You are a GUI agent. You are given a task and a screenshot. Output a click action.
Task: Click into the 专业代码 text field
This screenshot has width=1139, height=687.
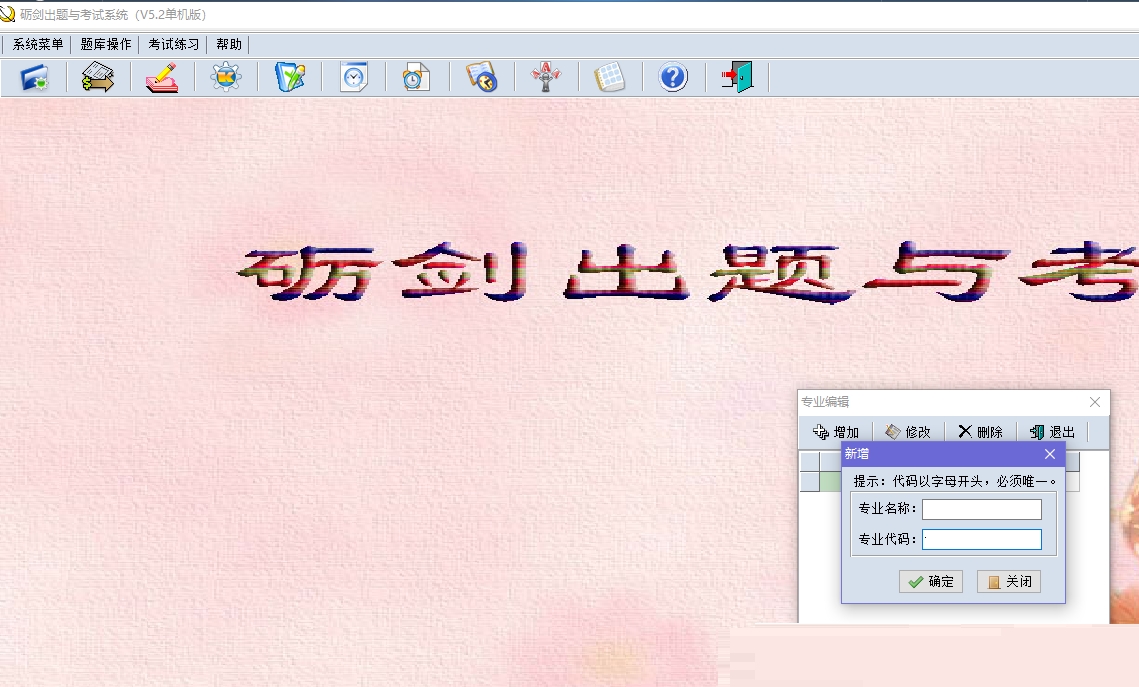(981, 540)
